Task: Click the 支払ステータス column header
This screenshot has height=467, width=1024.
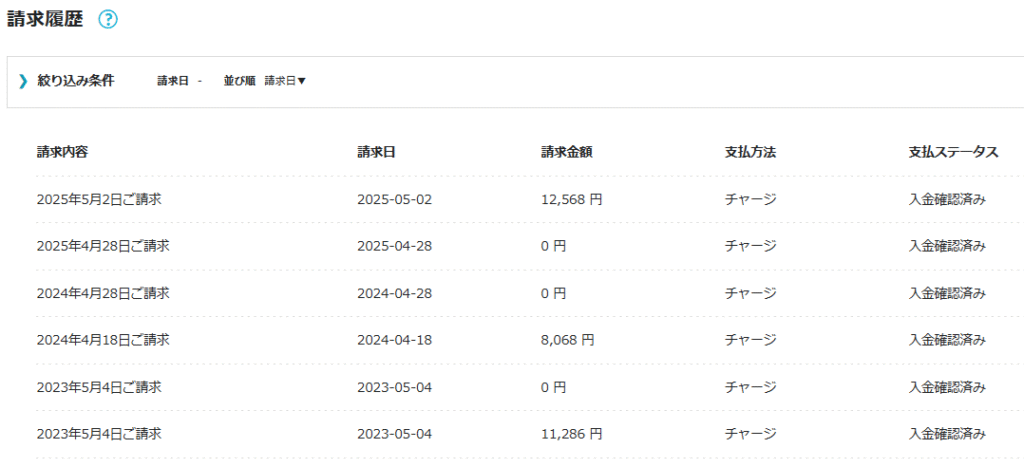Action: [953, 152]
